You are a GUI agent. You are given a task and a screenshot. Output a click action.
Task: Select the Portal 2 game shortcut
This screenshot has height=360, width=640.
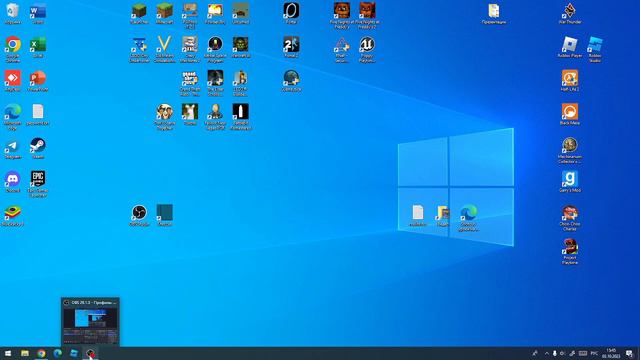(291, 47)
